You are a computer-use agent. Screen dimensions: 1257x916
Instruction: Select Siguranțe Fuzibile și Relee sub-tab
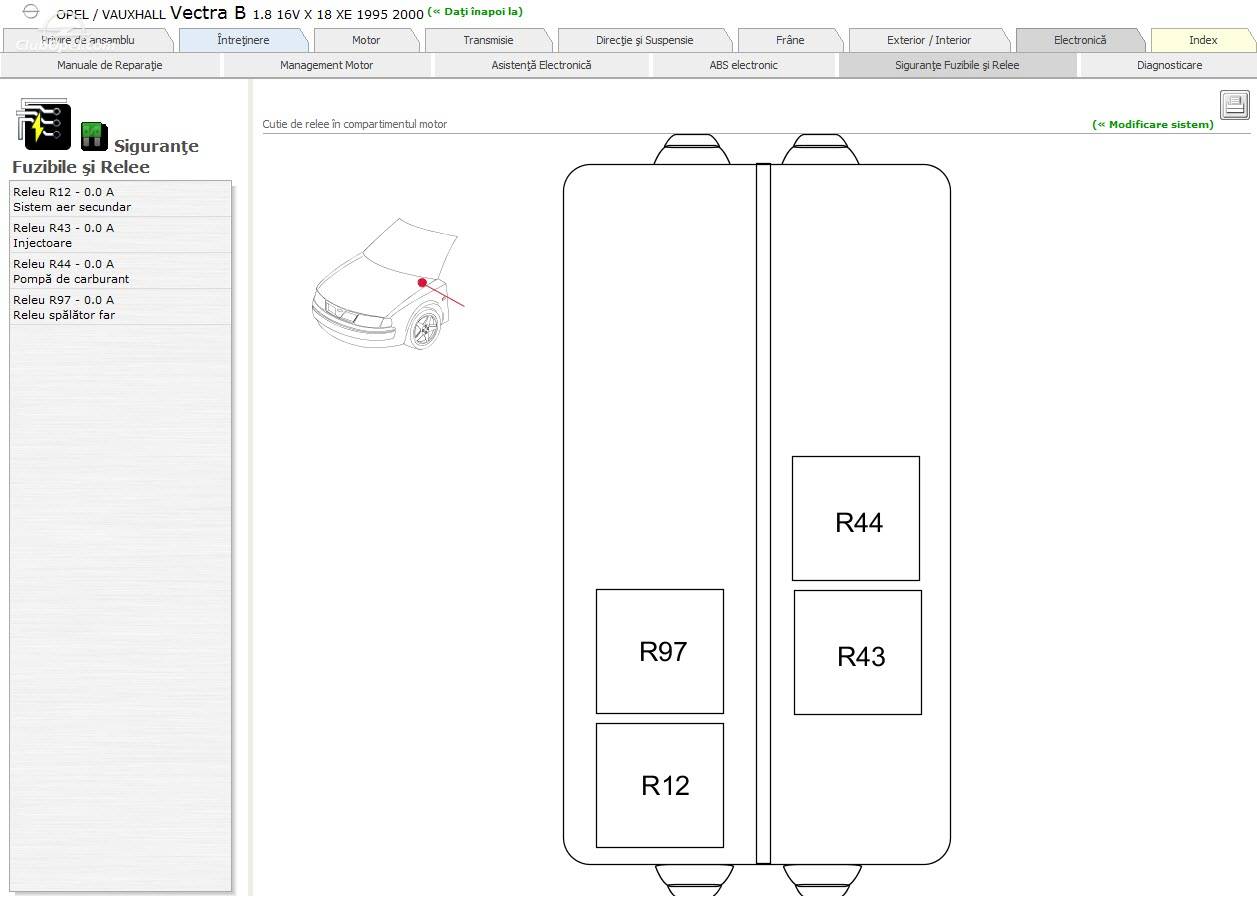[957, 65]
